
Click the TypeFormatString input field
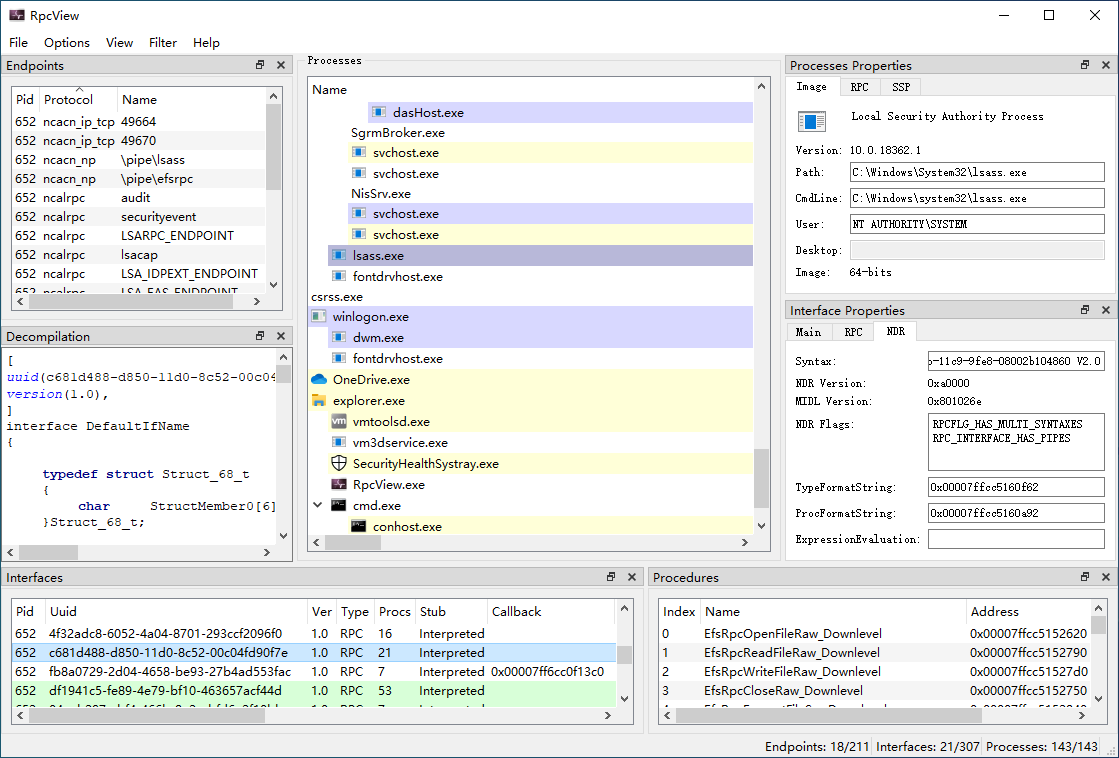1016,487
